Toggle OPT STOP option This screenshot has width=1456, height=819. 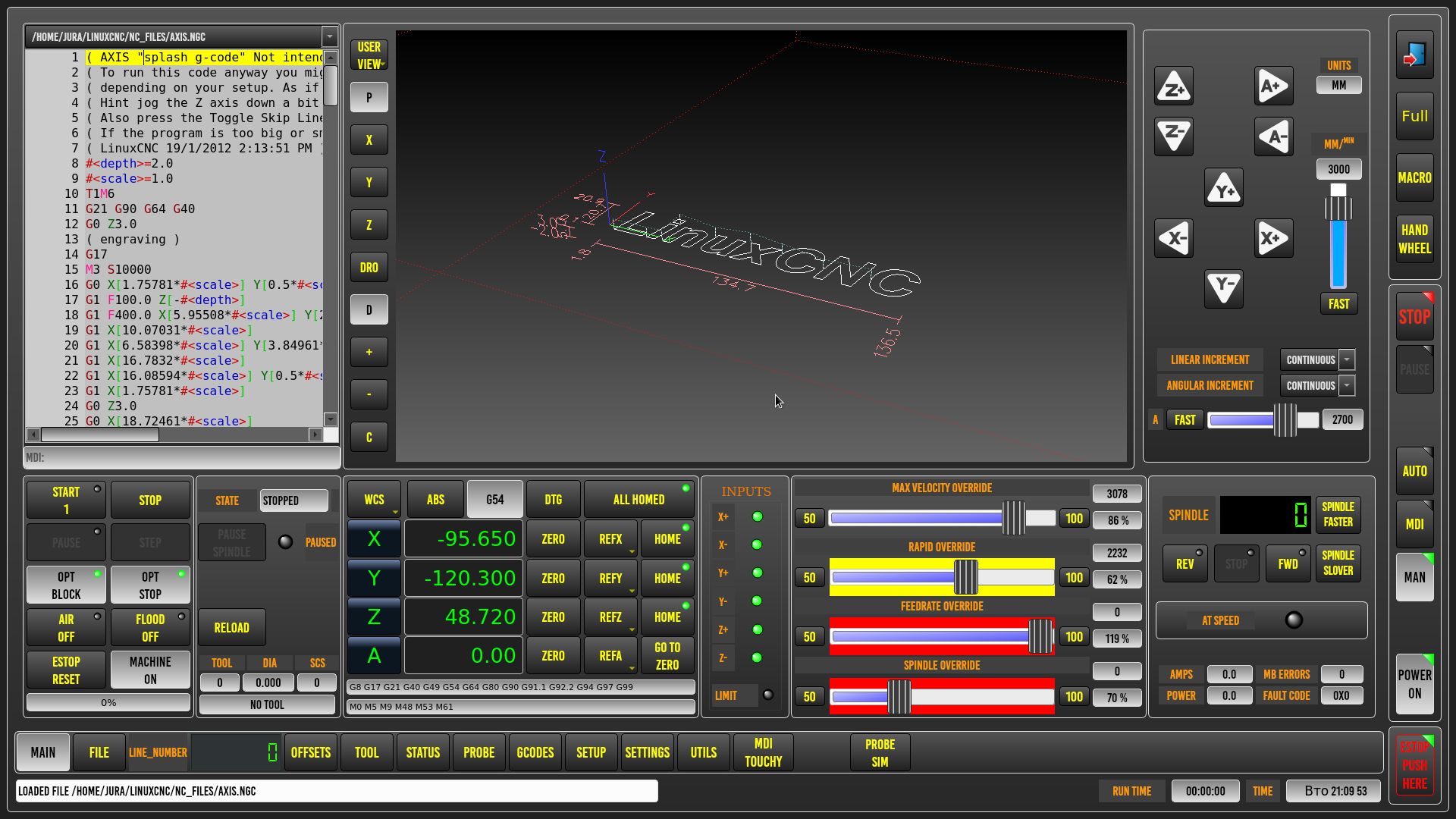coord(150,585)
